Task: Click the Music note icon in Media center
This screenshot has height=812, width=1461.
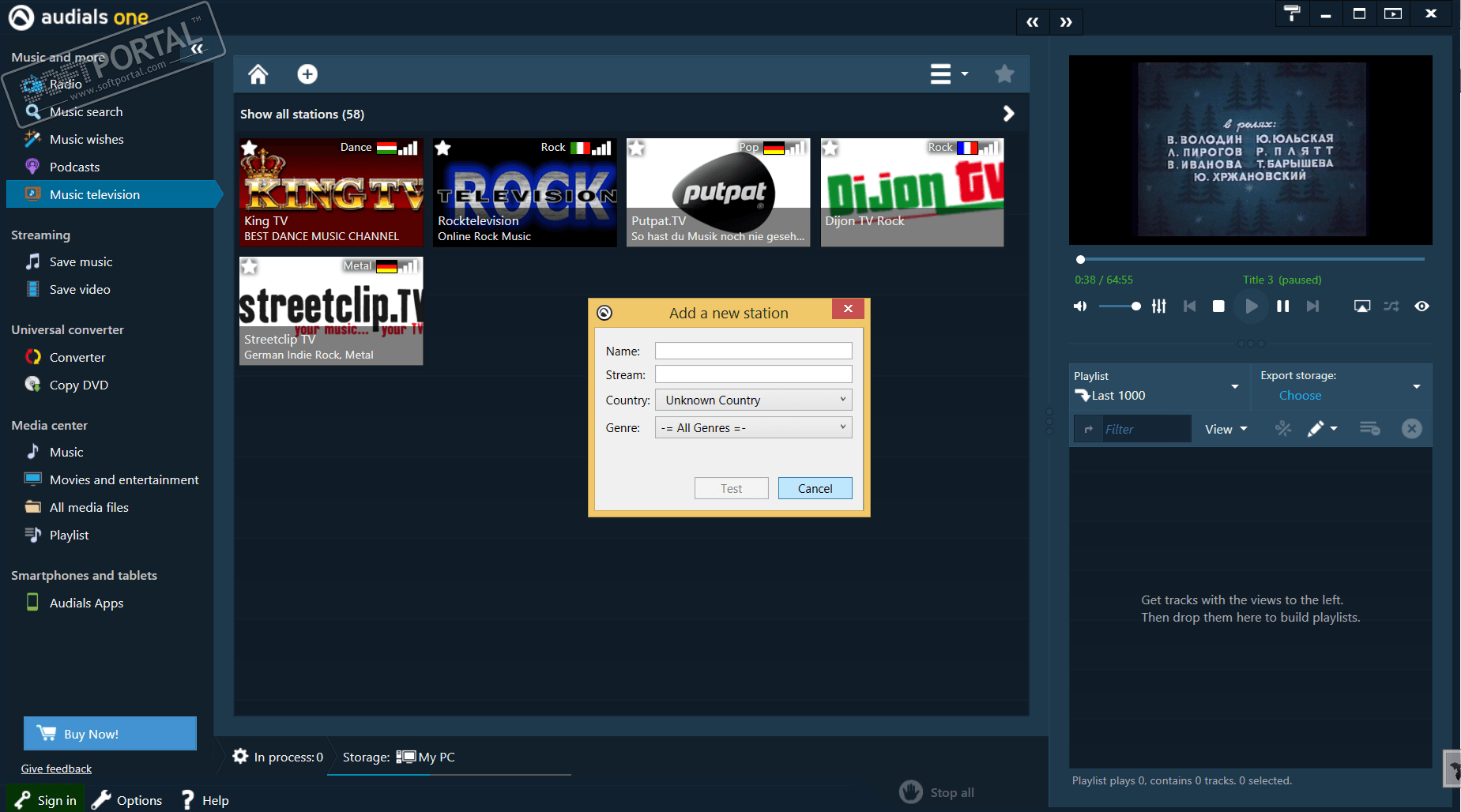Action: click(x=32, y=452)
